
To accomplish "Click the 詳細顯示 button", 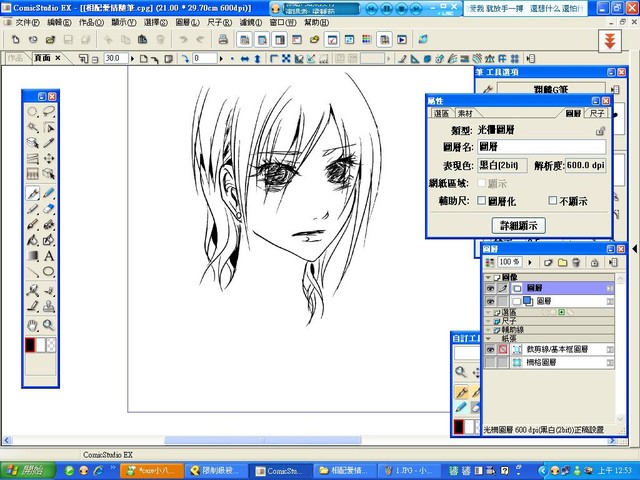I will 519,225.
